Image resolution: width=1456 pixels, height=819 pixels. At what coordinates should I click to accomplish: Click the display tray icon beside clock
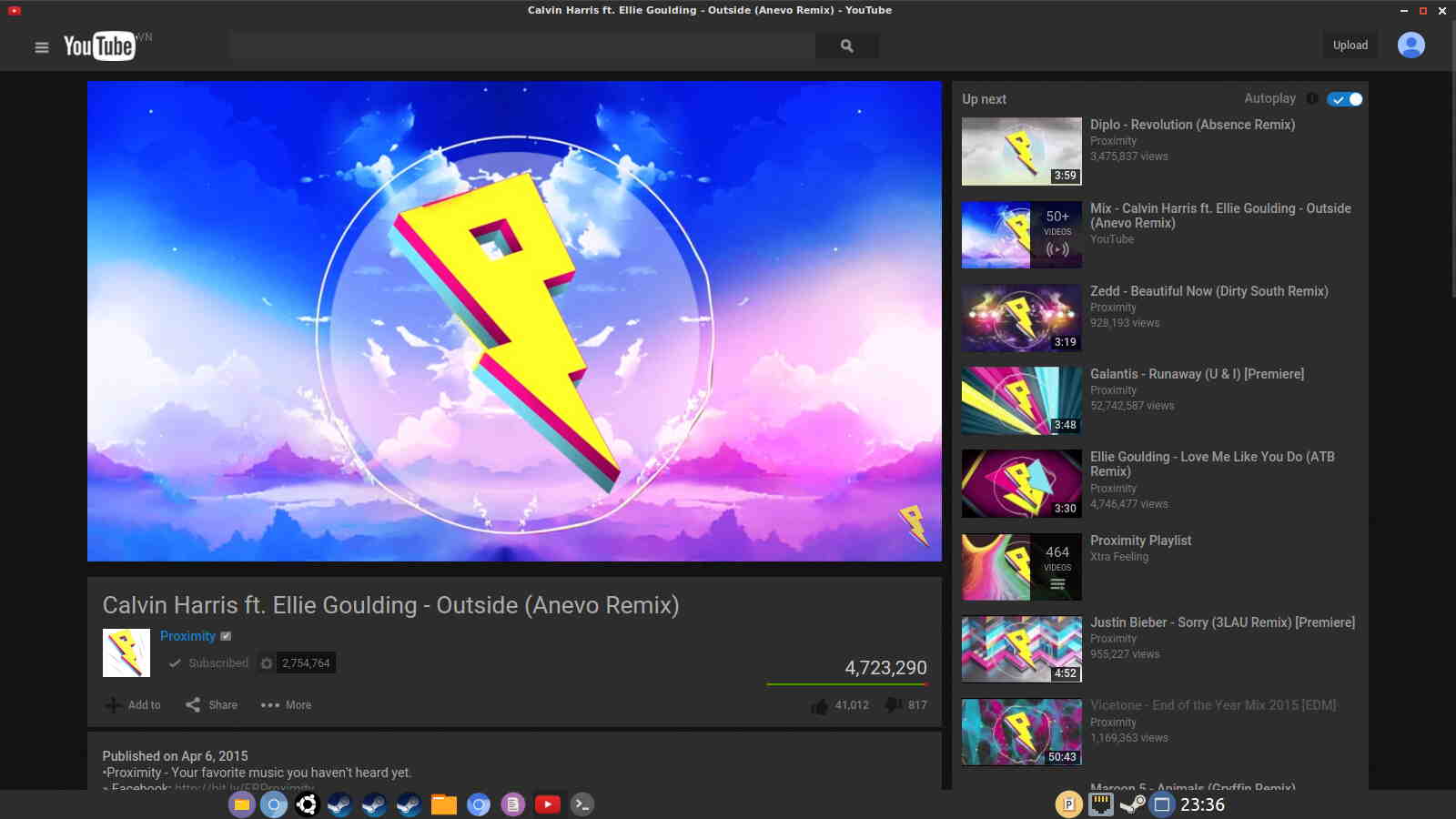(1162, 804)
